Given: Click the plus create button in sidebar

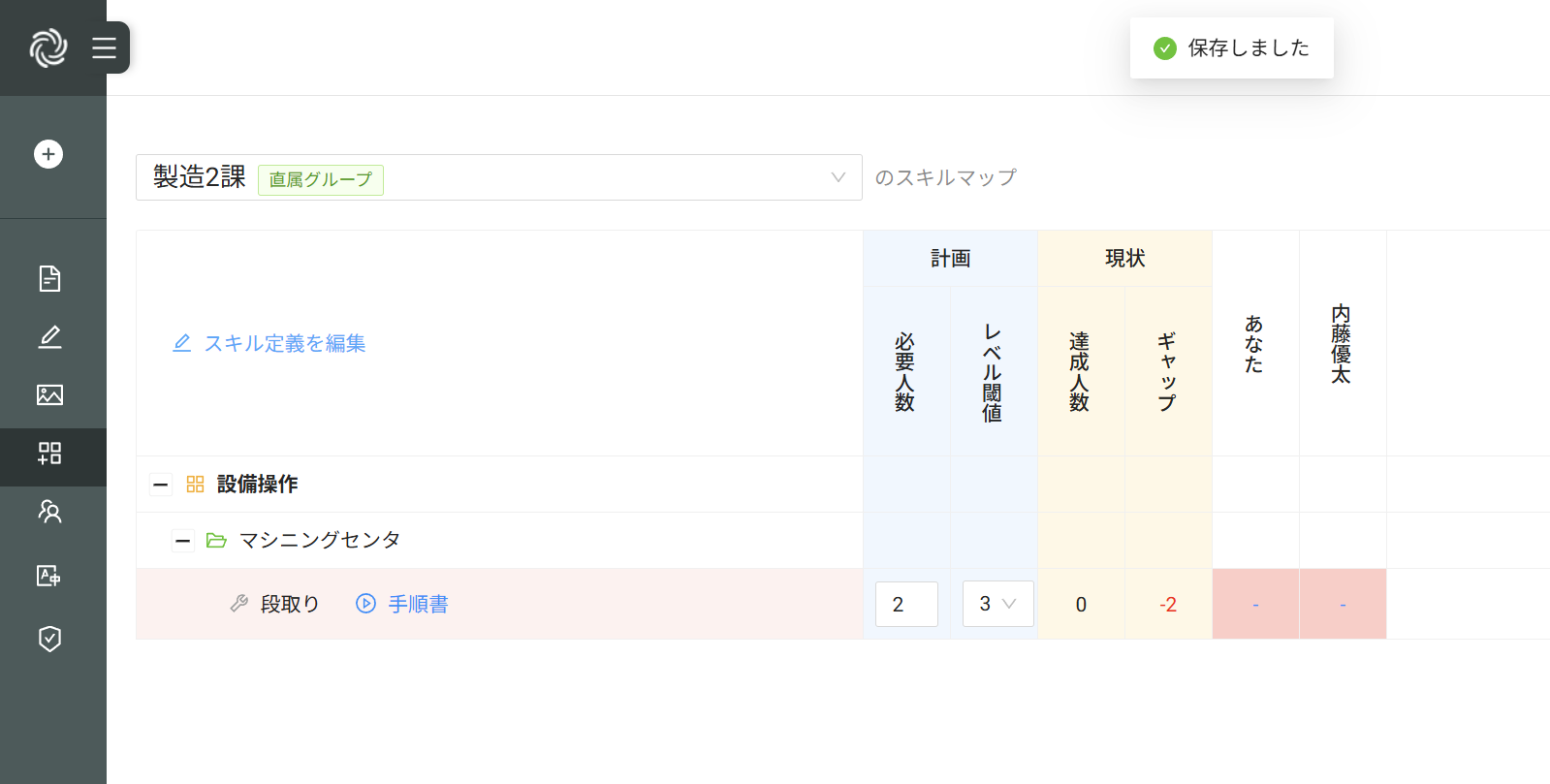Looking at the screenshot, I should click(x=48, y=154).
